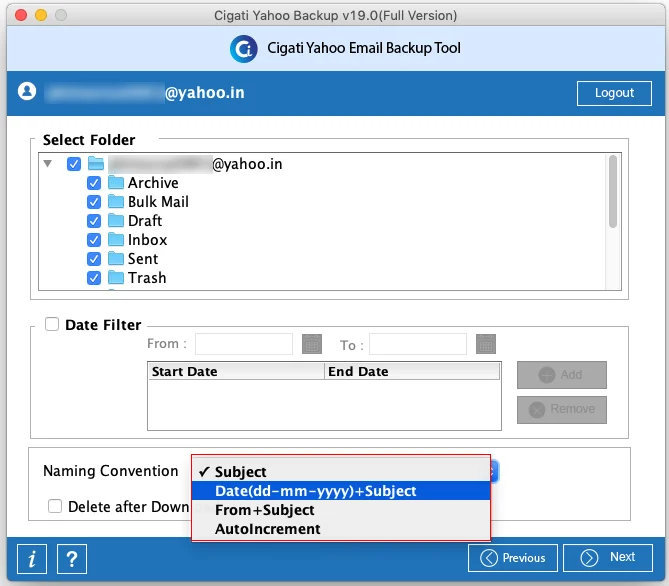
Task: Choose Subject naming convention
Action: pos(341,472)
